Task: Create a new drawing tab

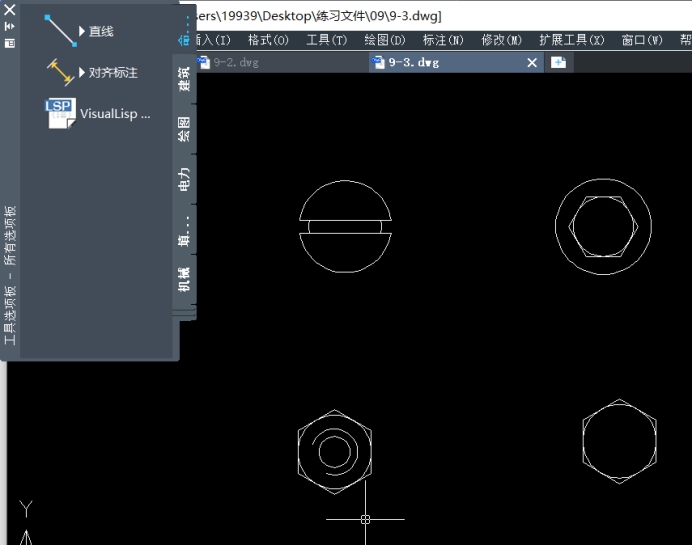Action: pyautogui.click(x=558, y=62)
